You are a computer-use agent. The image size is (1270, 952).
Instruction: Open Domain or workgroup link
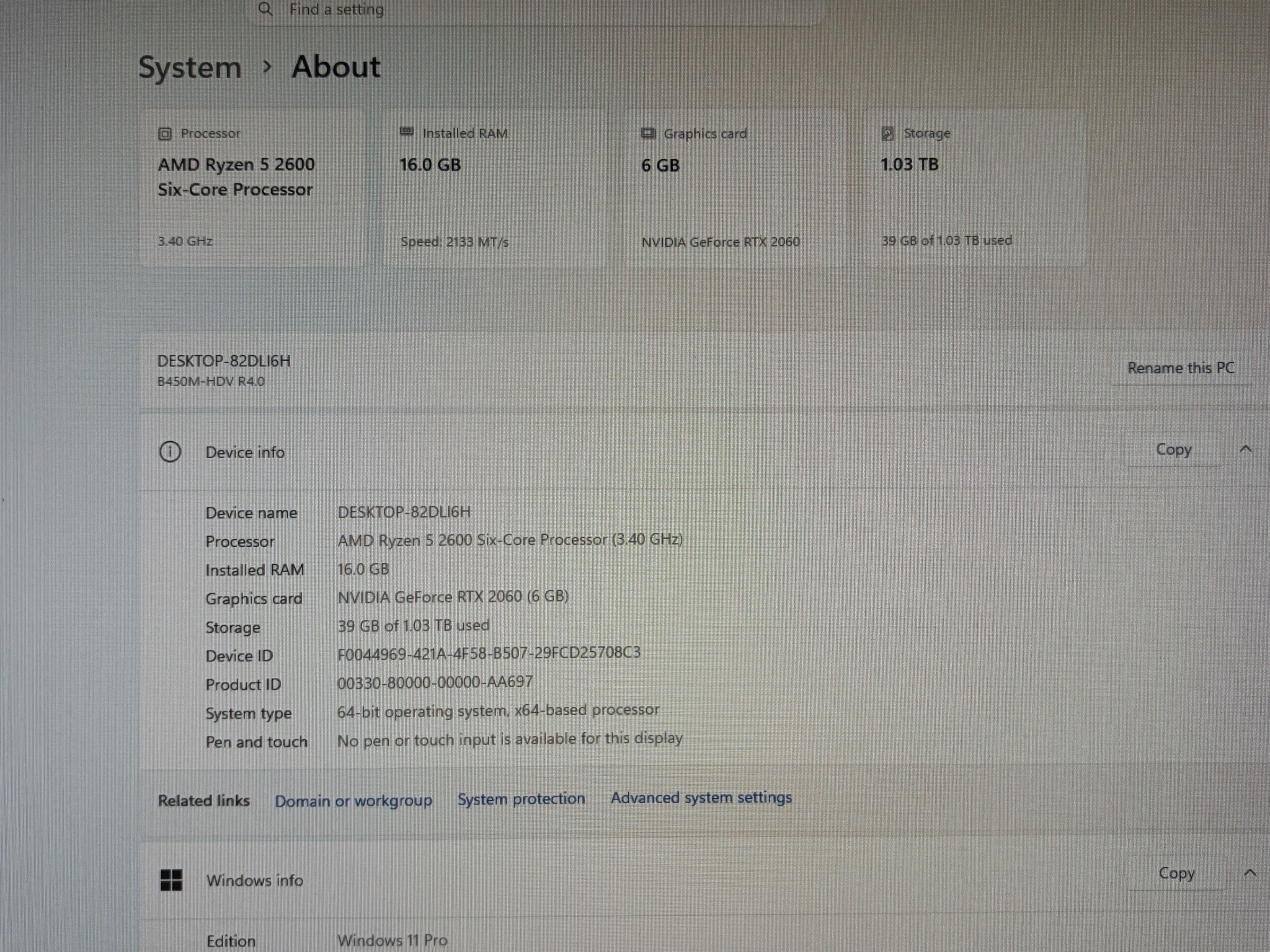pyautogui.click(x=353, y=801)
